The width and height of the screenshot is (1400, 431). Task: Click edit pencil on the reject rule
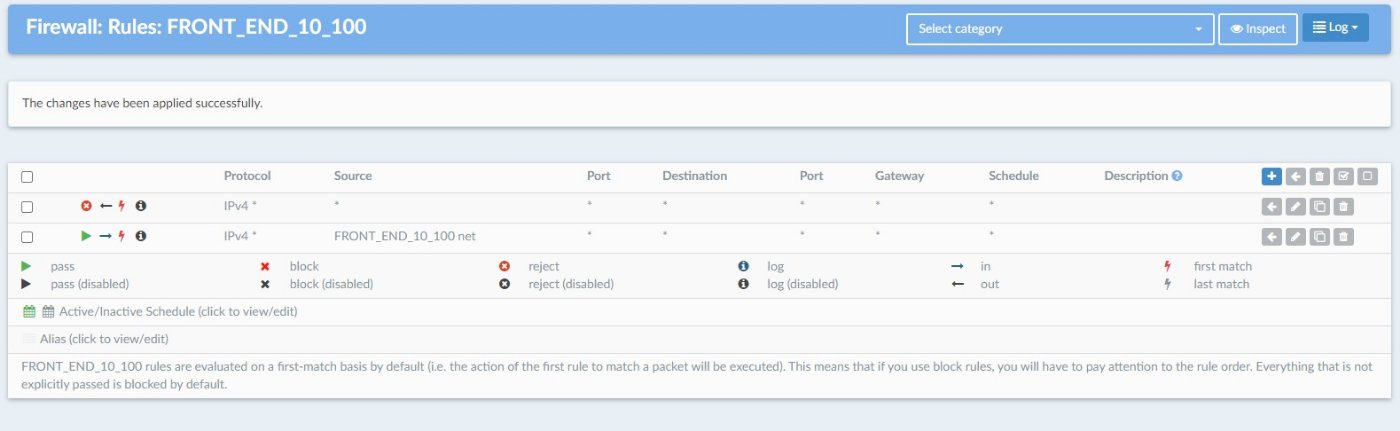click(1295, 207)
